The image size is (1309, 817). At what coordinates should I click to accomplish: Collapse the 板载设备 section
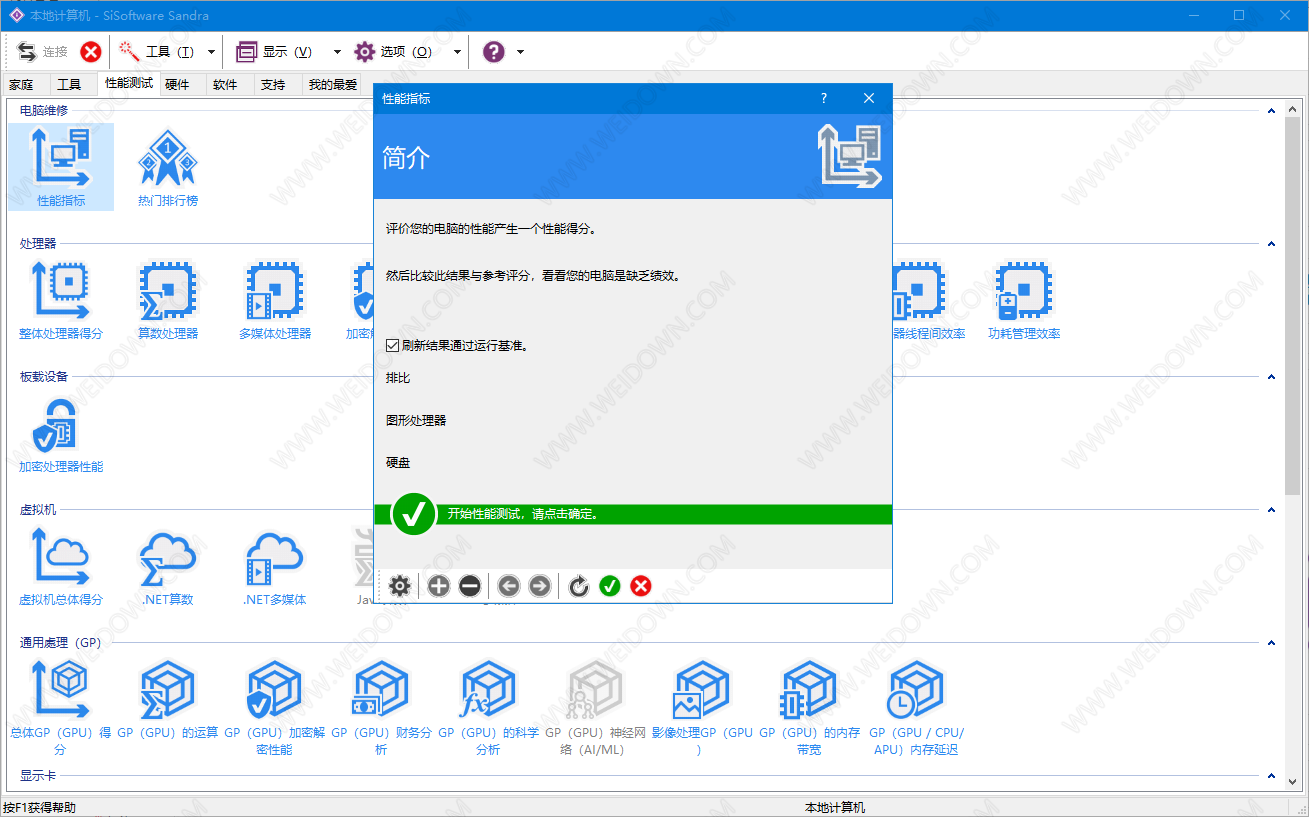[x=1272, y=377]
